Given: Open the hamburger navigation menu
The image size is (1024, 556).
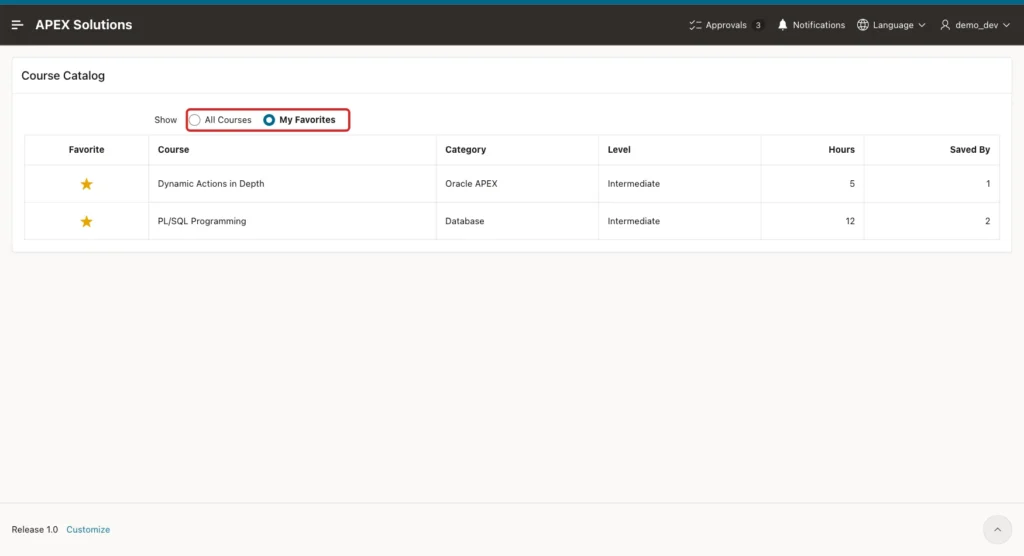Looking at the screenshot, I should pyautogui.click(x=18, y=25).
